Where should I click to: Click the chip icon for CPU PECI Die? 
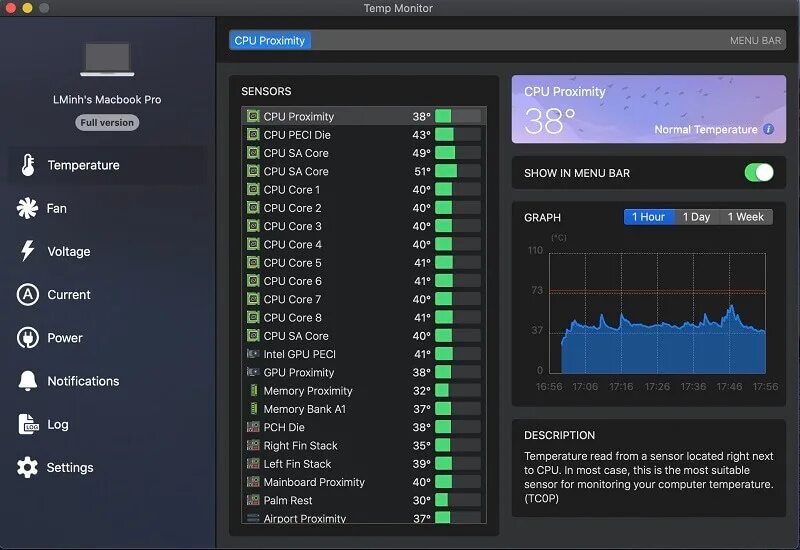click(x=253, y=134)
